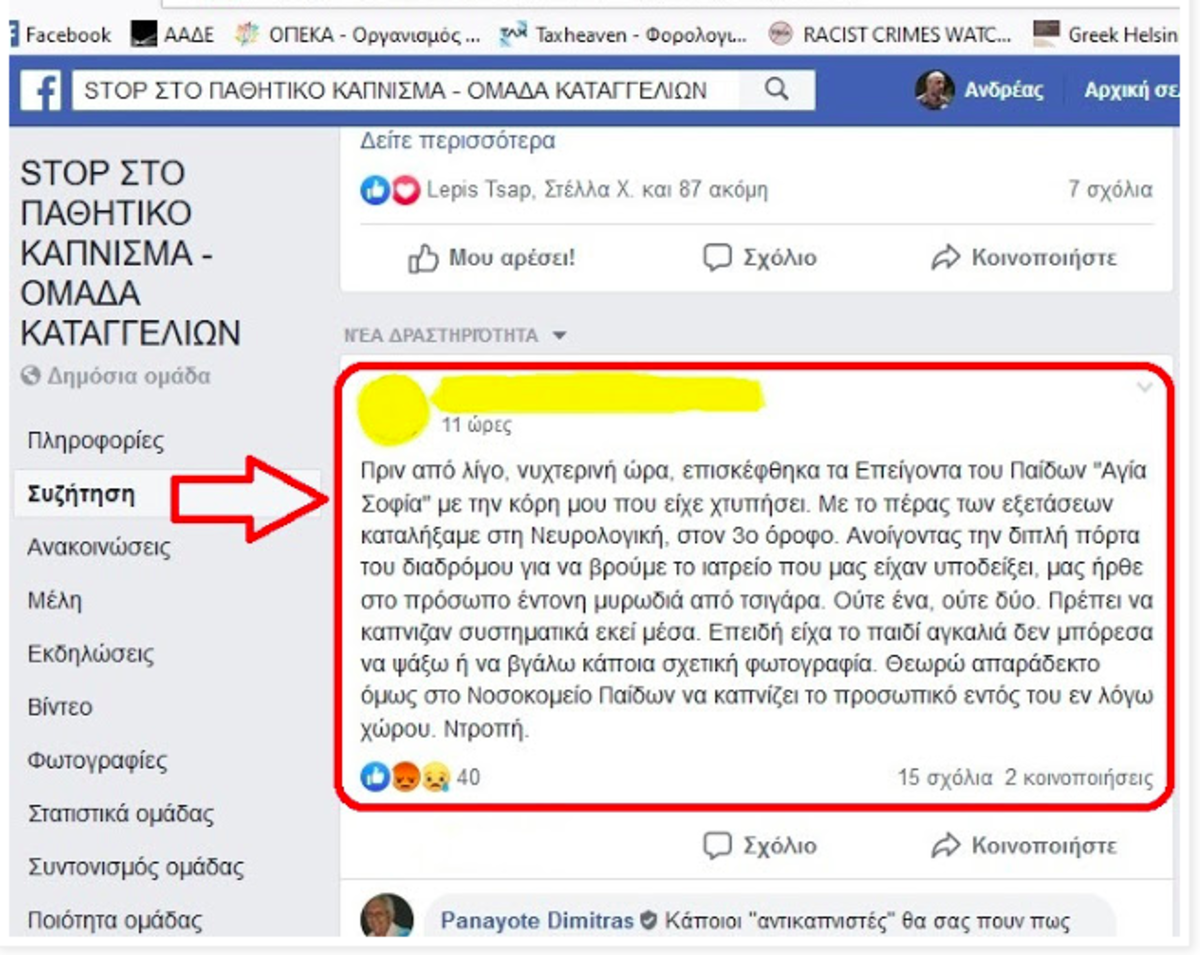Click like reaction icon on top post

(375, 190)
